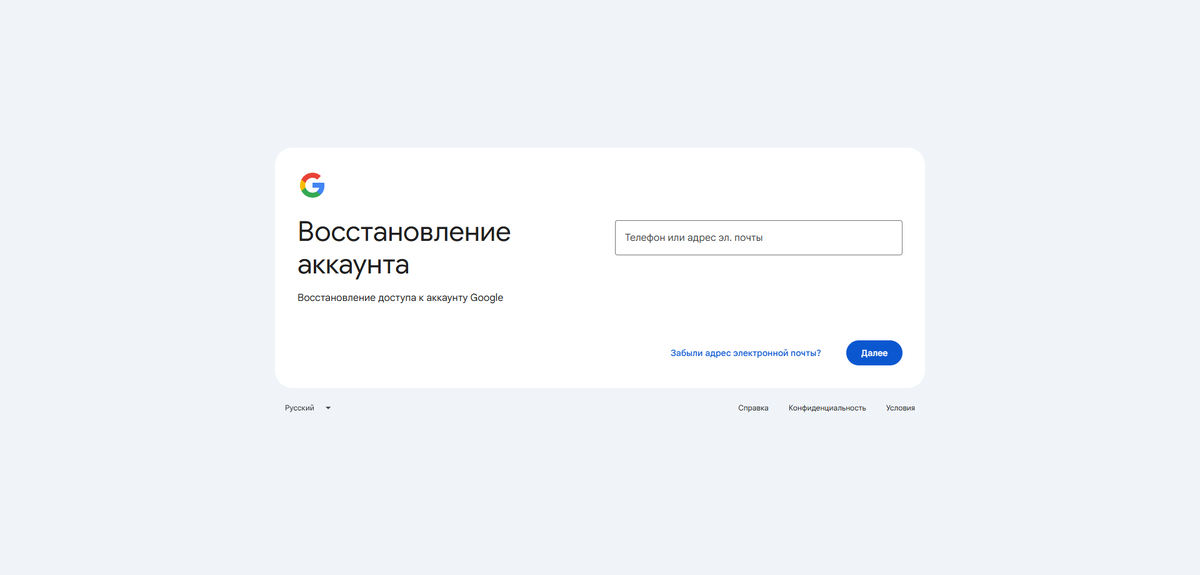Open the 'Справка' footer link
Viewport: 1200px width, 575px height.
click(753, 408)
